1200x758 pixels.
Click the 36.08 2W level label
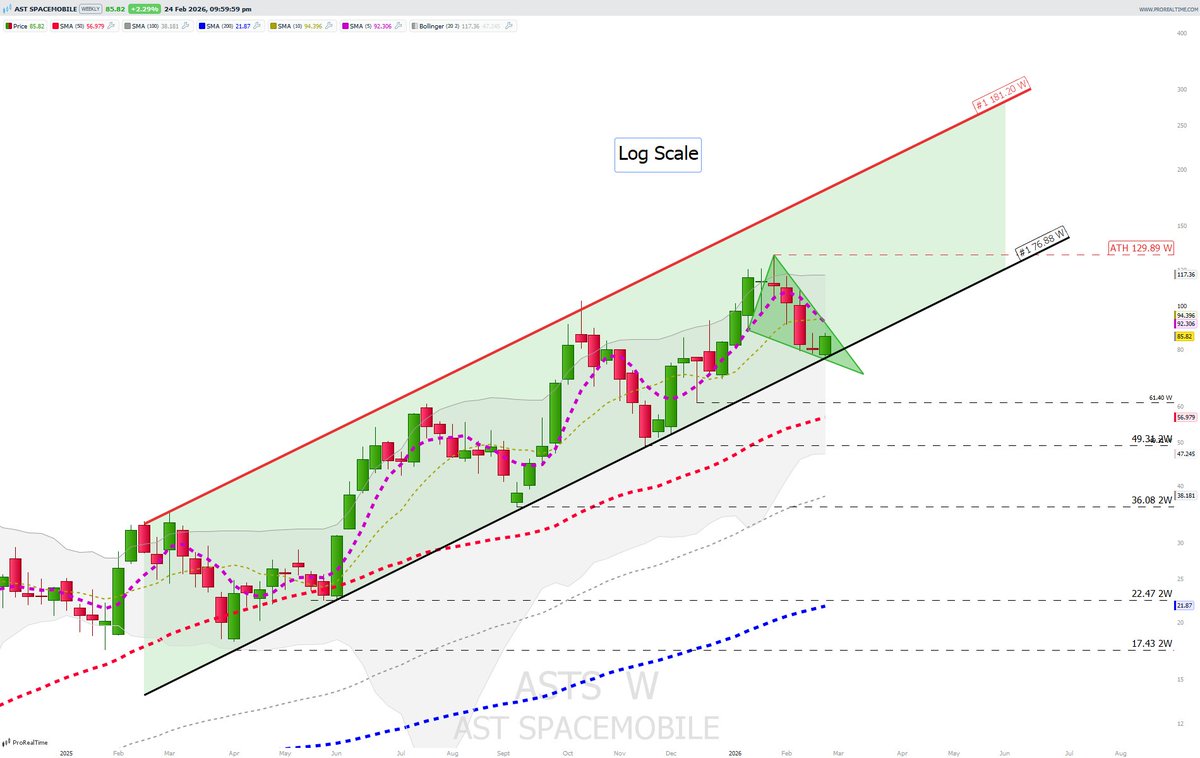(1150, 499)
